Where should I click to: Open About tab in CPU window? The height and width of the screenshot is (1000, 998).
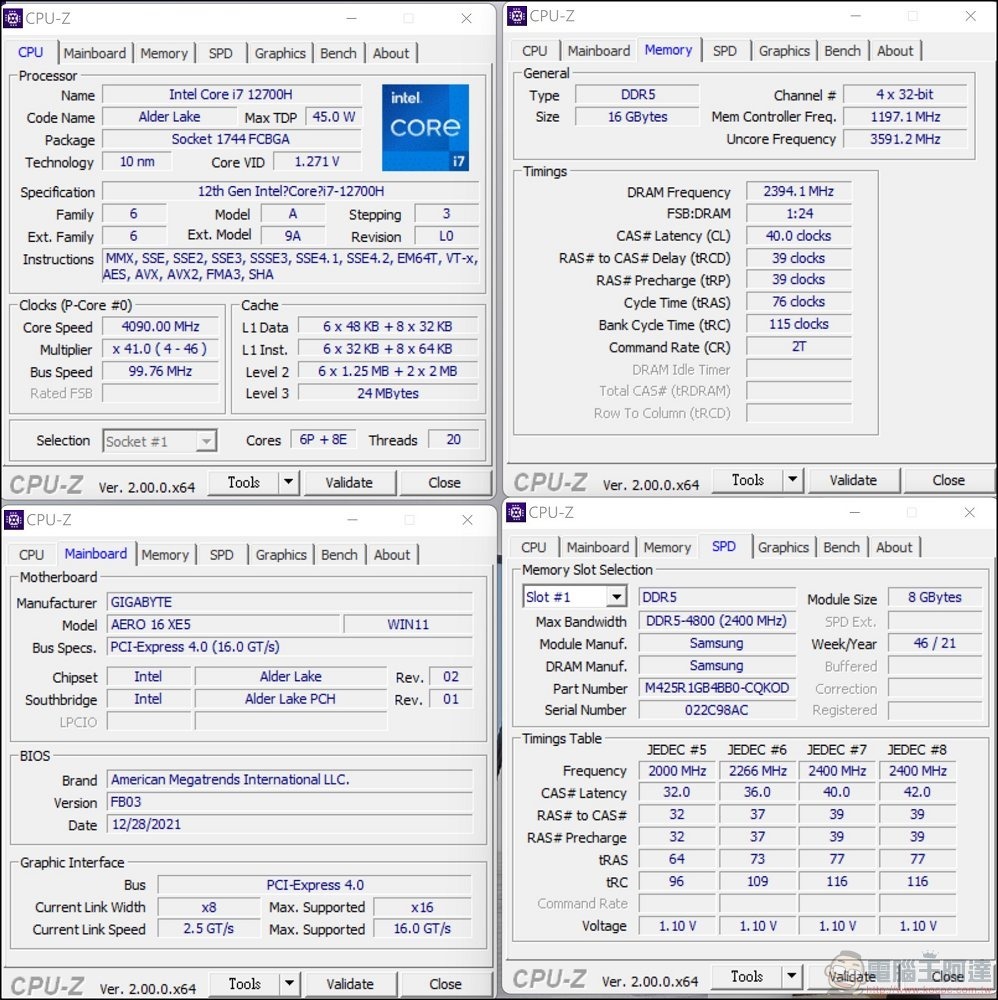pos(391,54)
